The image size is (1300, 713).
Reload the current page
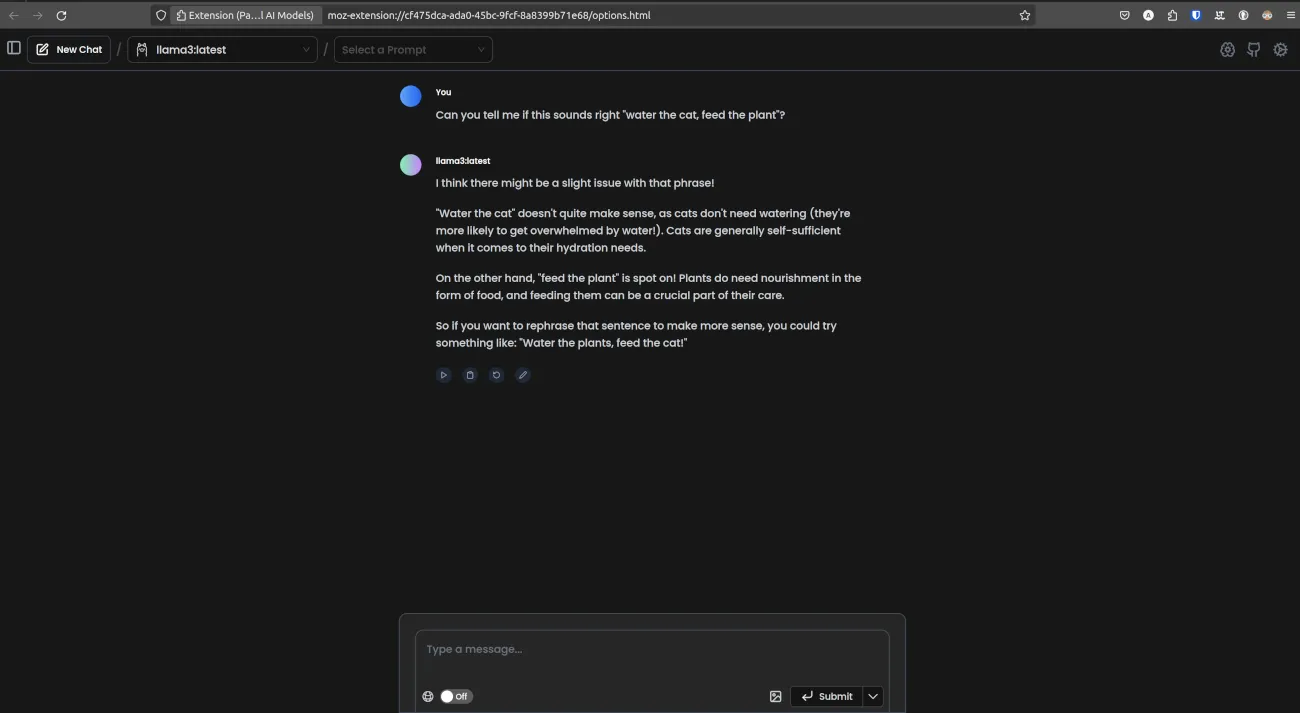(62, 15)
